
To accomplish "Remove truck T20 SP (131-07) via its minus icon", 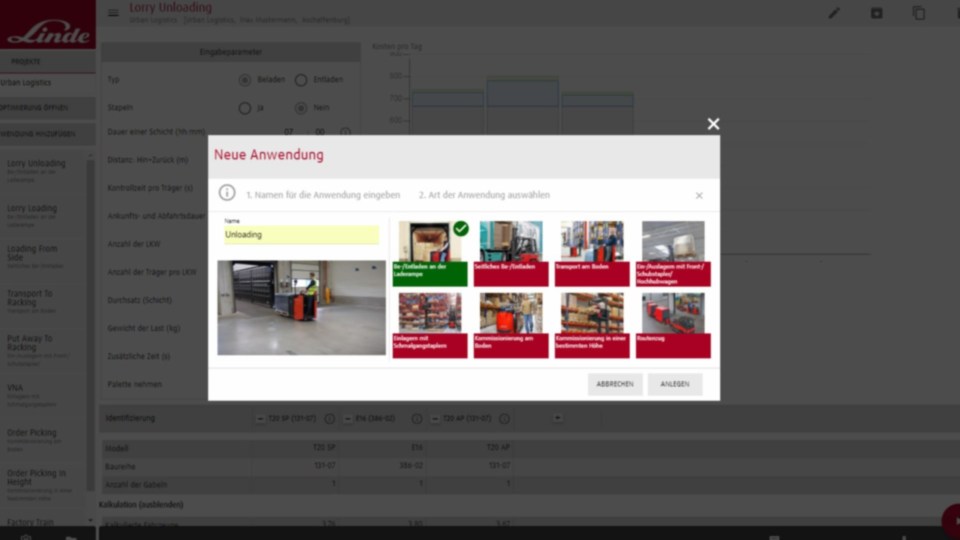I will 260,419.
